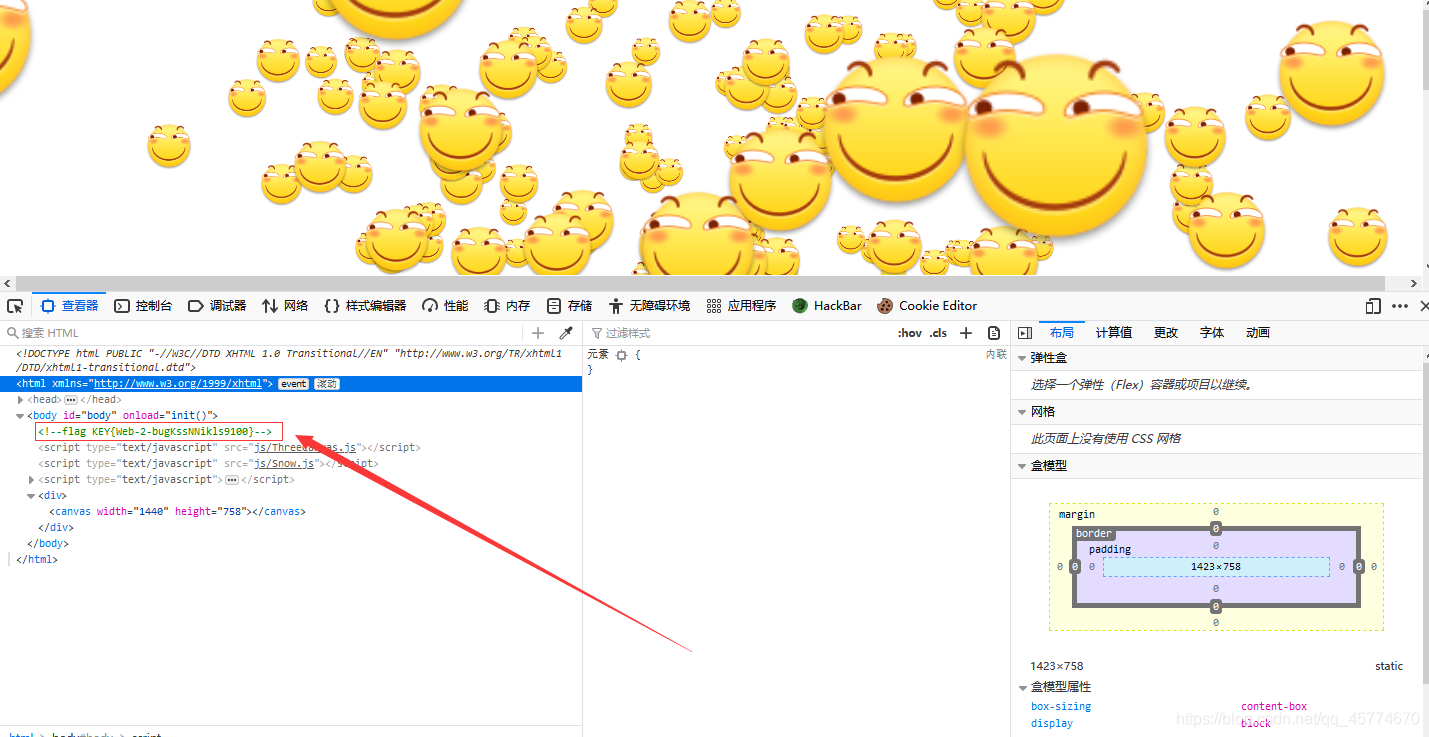Open the 应用程序 application tab
This screenshot has width=1429, height=737.
coord(741,306)
